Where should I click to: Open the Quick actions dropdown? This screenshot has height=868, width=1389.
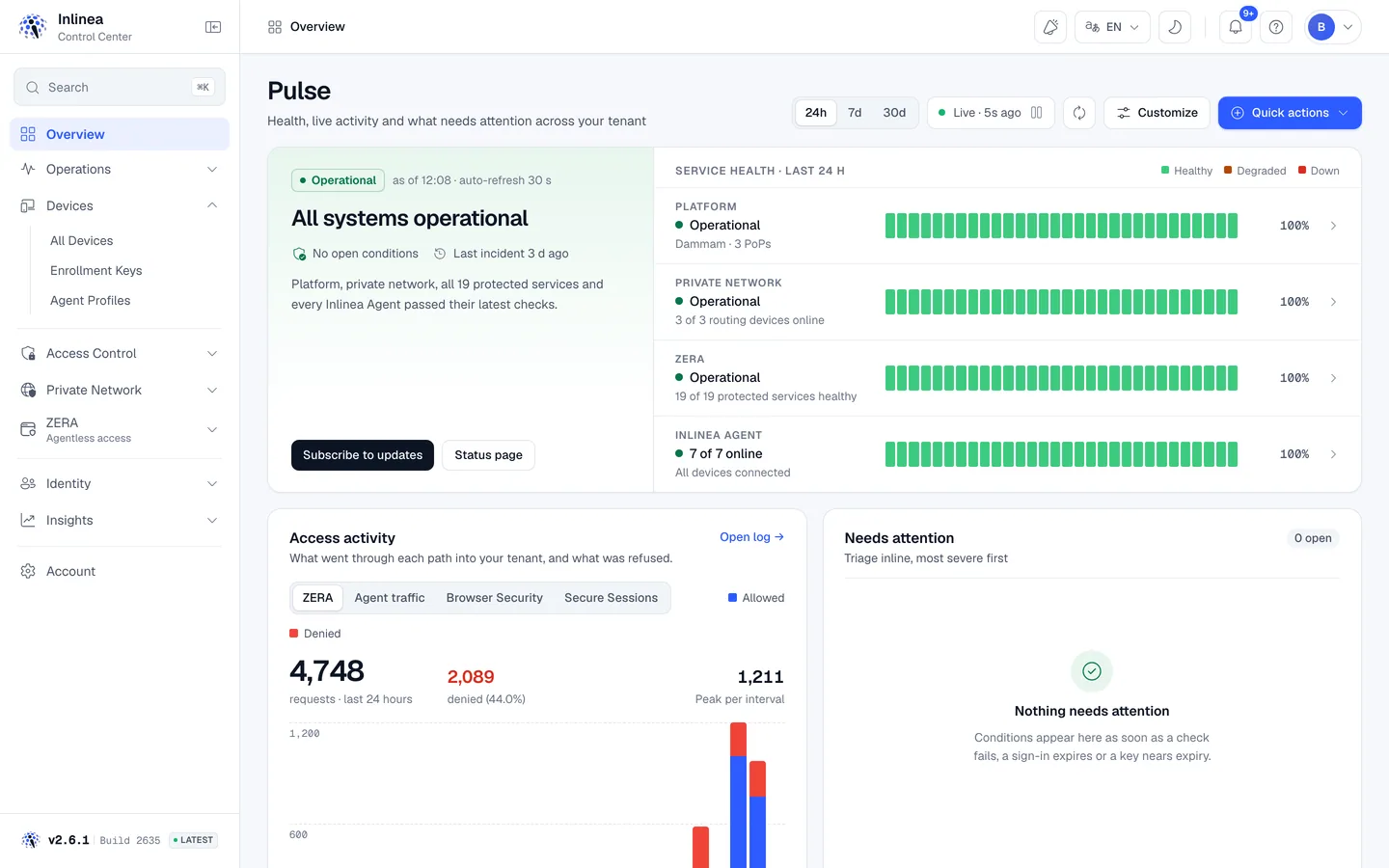click(1290, 113)
